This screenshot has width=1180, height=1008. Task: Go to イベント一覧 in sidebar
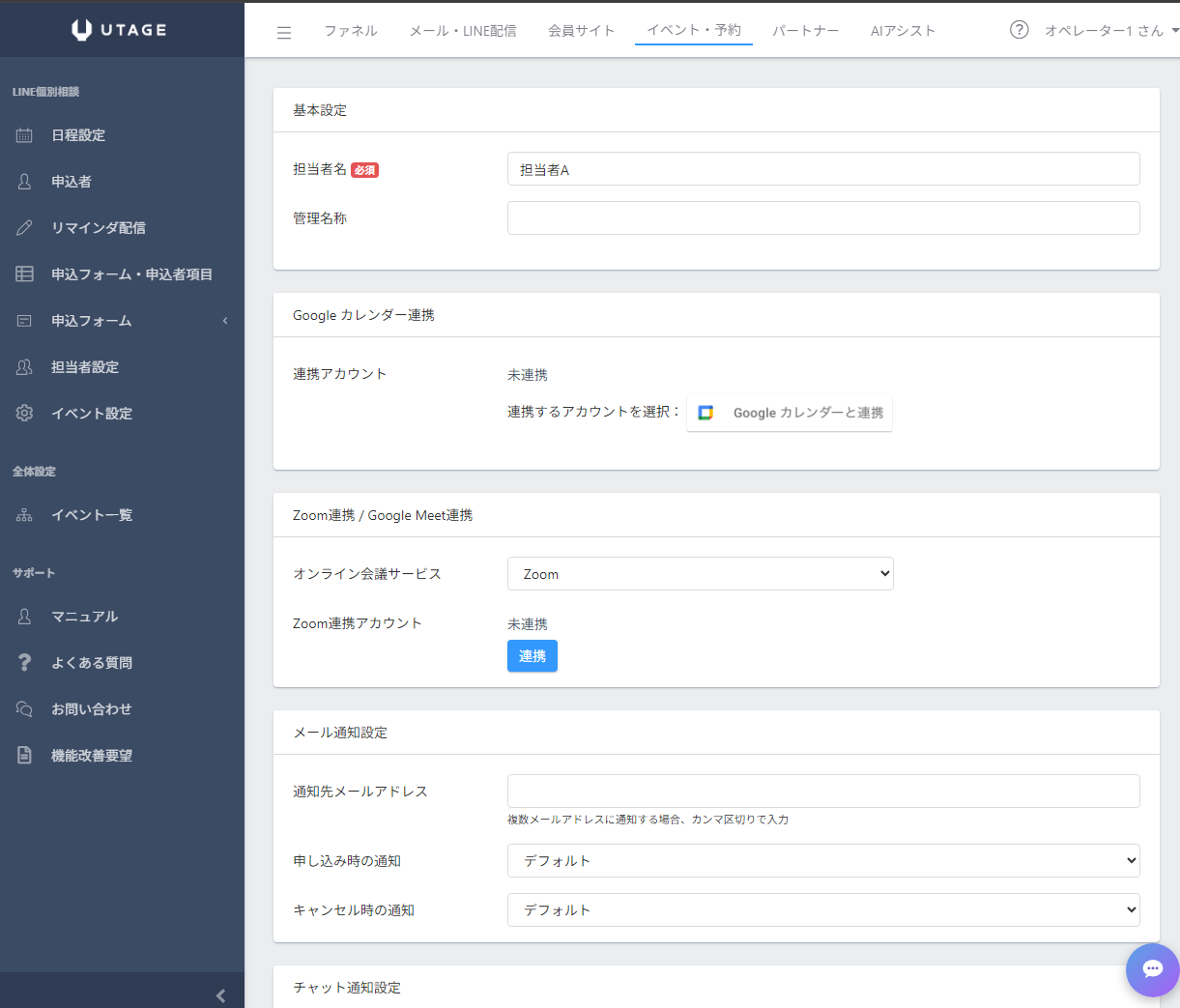tap(92, 515)
